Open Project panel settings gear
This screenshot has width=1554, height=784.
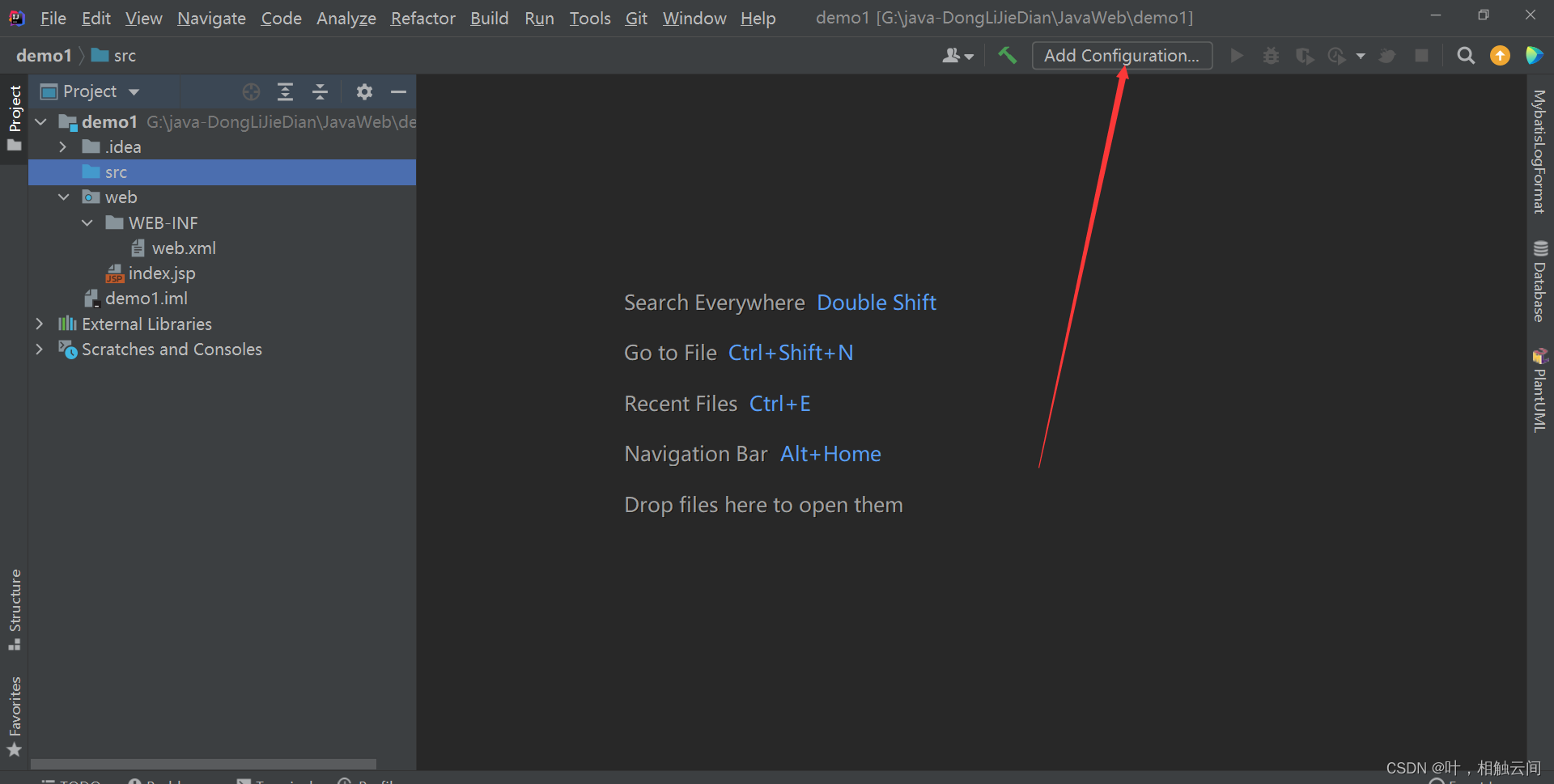[x=364, y=91]
